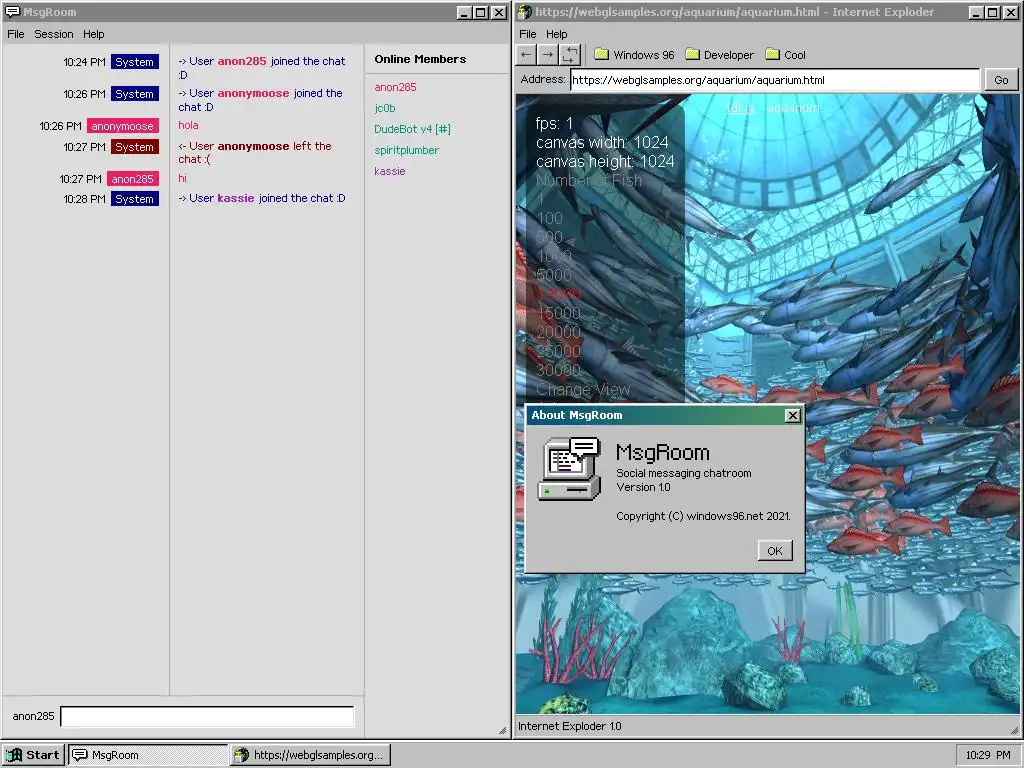Set number of fish to 100
1024x768 pixels.
click(549, 218)
